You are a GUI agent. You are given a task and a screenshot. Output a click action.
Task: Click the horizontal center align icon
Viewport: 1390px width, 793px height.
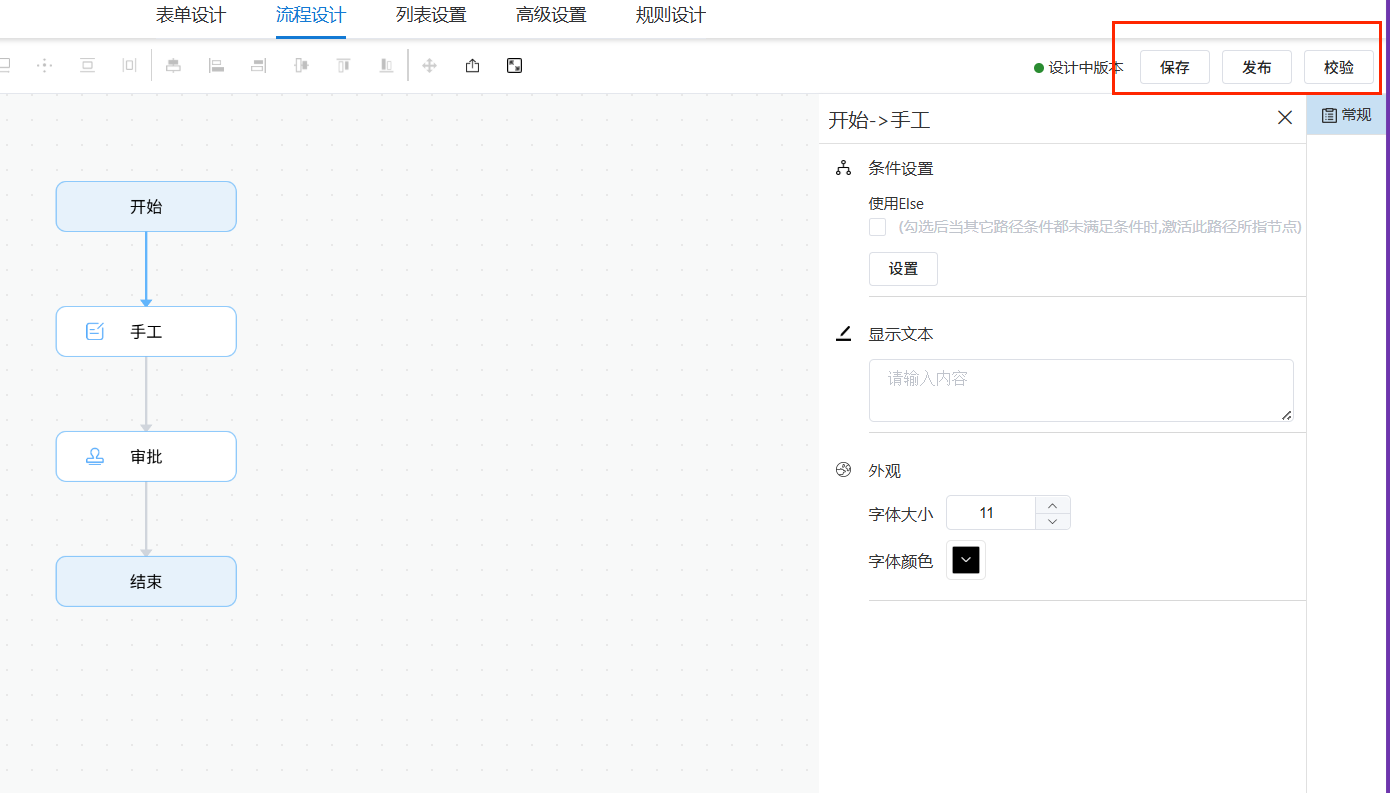[x=173, y=66]
